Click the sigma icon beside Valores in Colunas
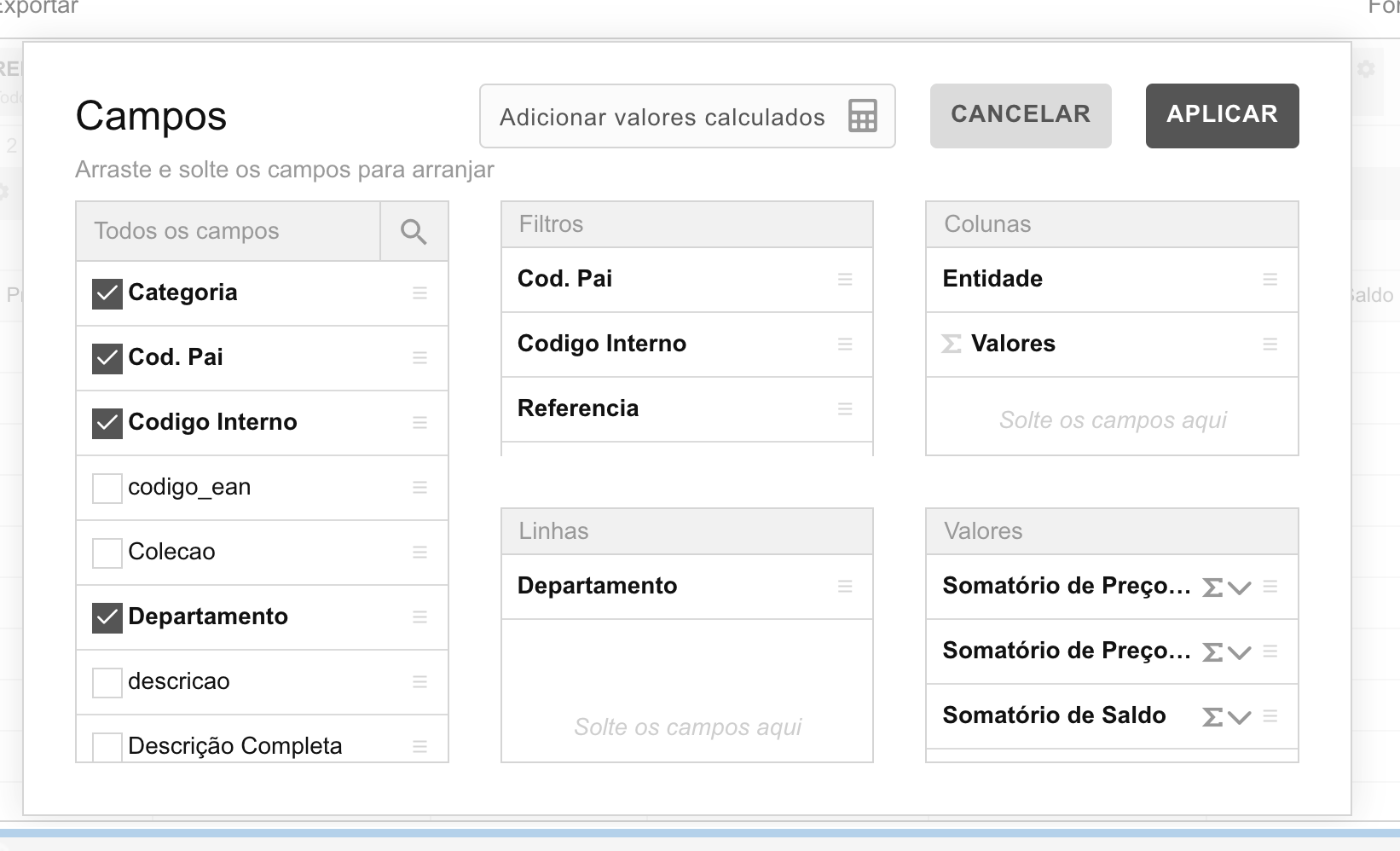 (952, 344)
